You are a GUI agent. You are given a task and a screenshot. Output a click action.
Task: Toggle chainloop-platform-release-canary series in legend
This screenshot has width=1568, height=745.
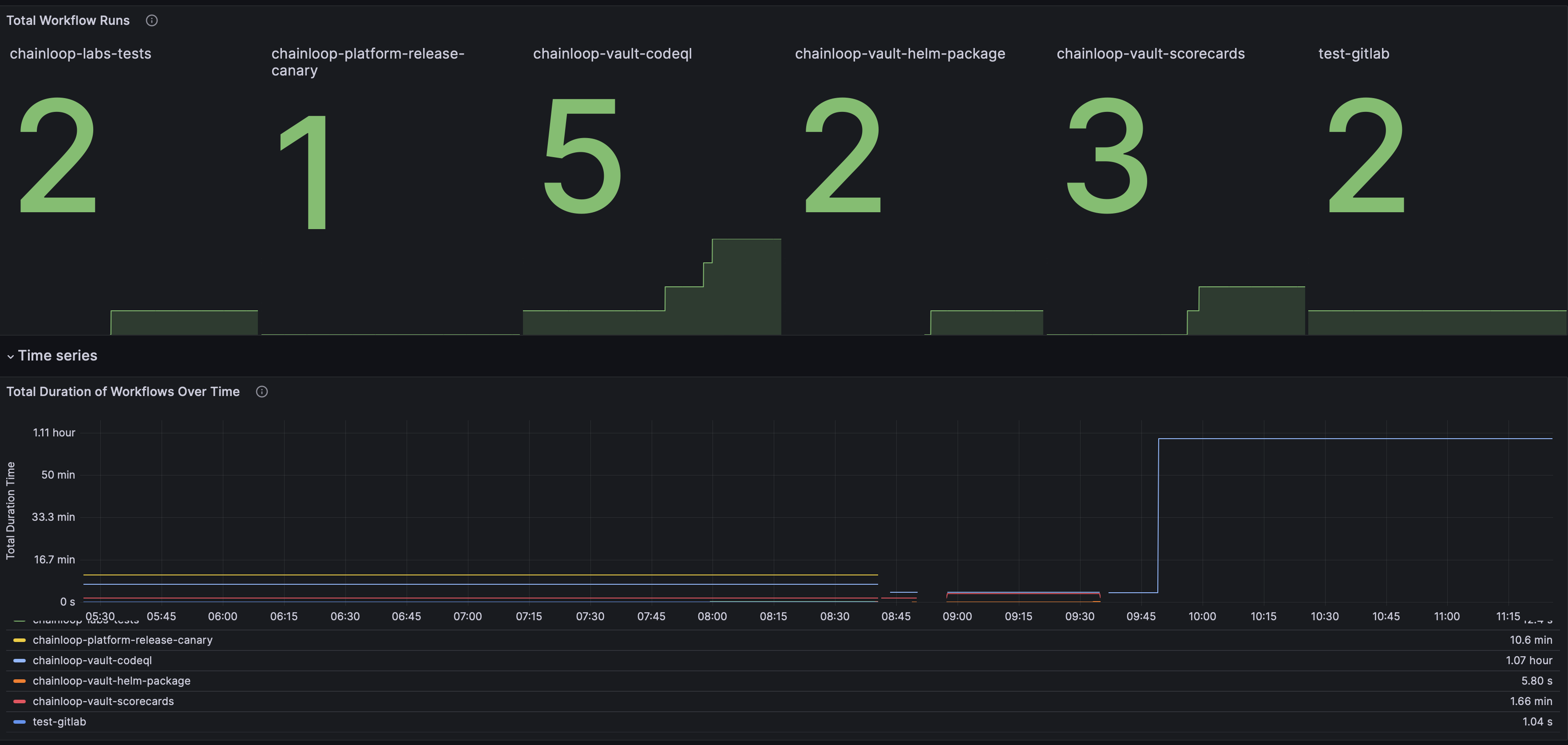(123, 640)
